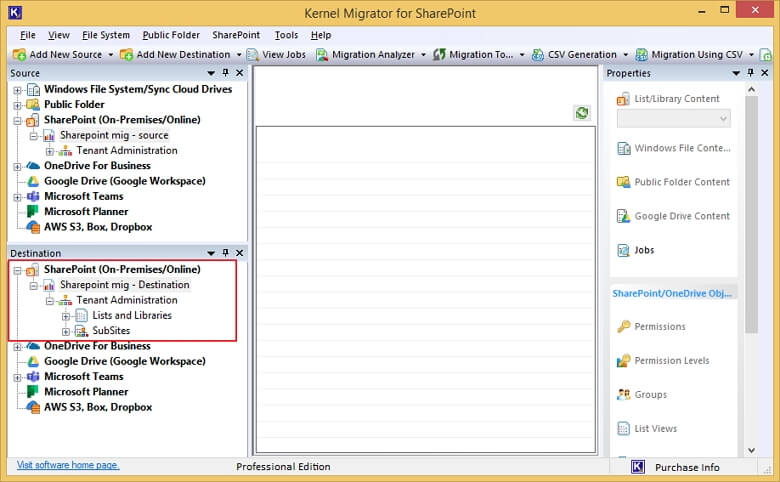Open the Migration Analyzer dropdown arrow
This screenshot has width=780, height=482.
click(423, 55)
